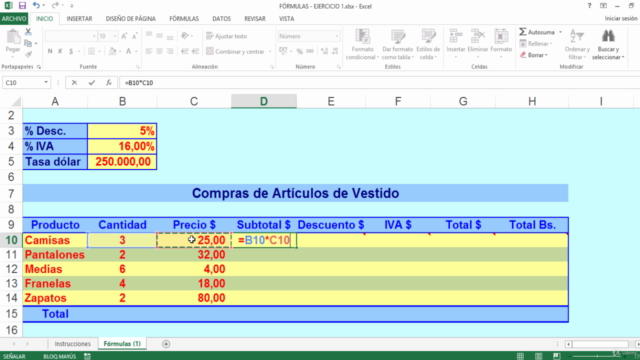640x360 pixels.
Task: Click the Save icon in quick access toolbar
Action: tap(22, 6)
